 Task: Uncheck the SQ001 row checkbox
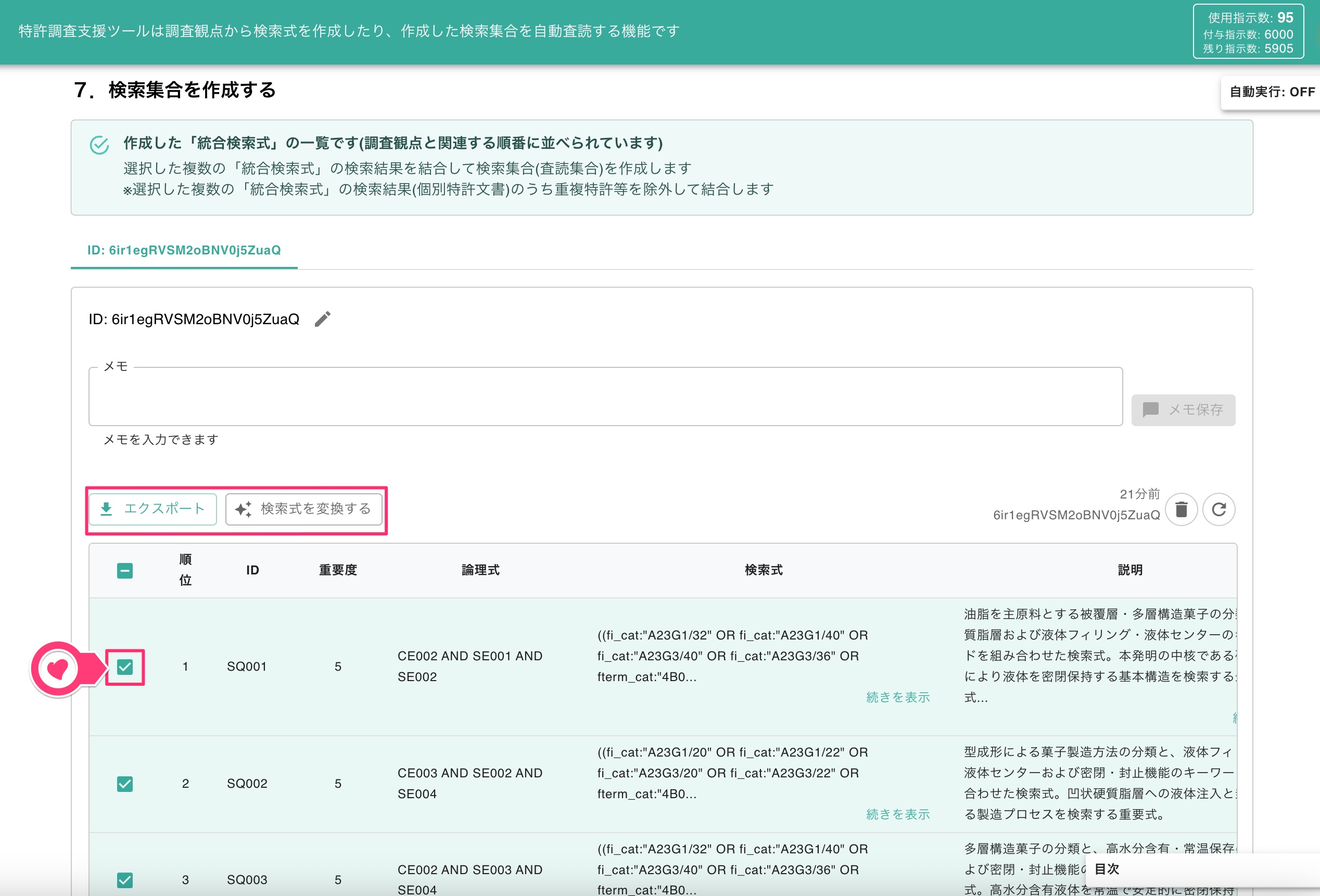tap(125, 667)
